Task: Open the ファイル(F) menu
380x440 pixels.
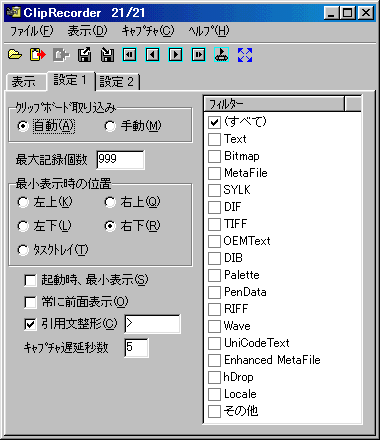Action: click(x=32, y=31)
